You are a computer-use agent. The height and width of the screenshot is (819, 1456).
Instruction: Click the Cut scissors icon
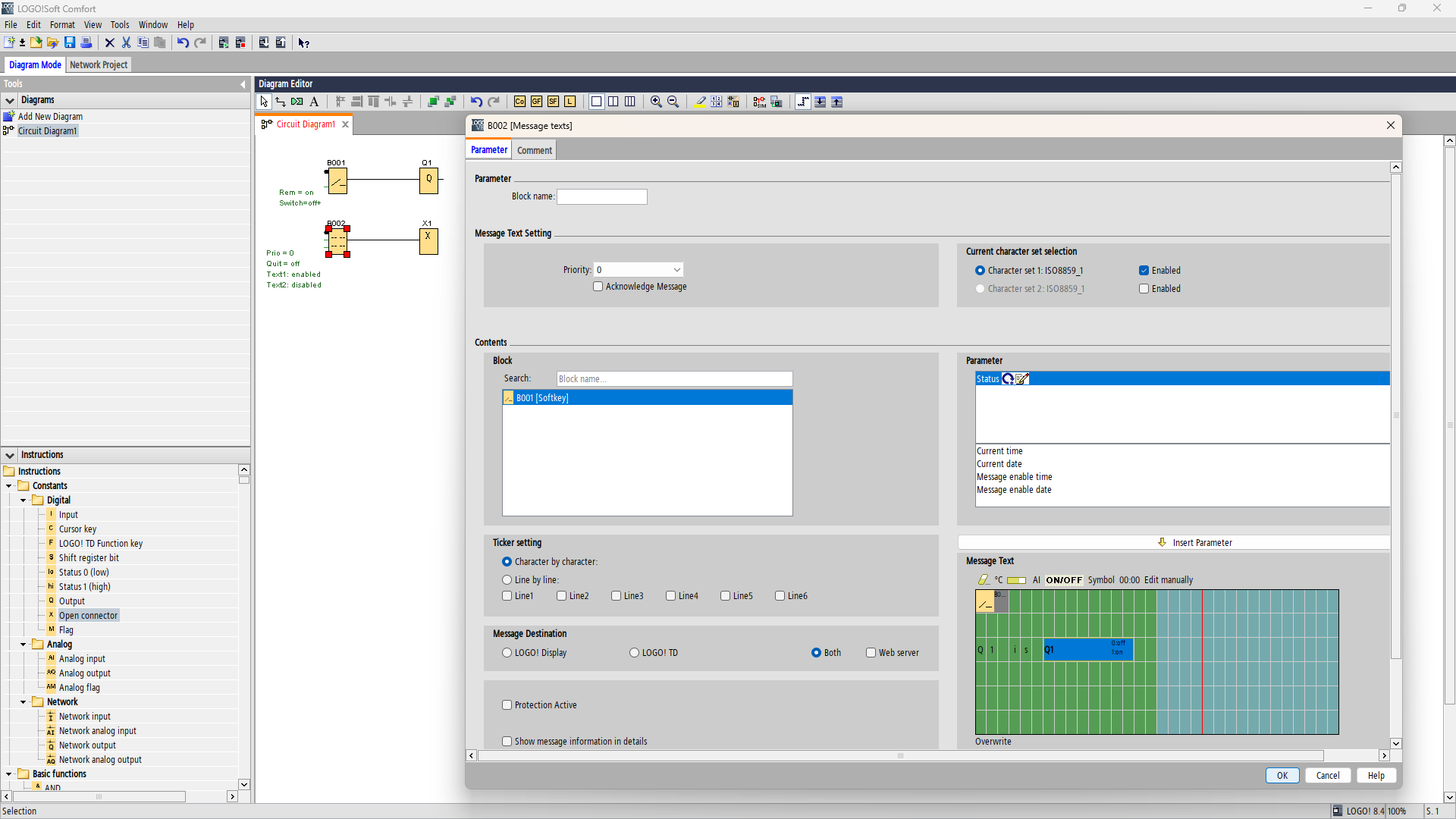pyautogui.click(x=126, y=42)
